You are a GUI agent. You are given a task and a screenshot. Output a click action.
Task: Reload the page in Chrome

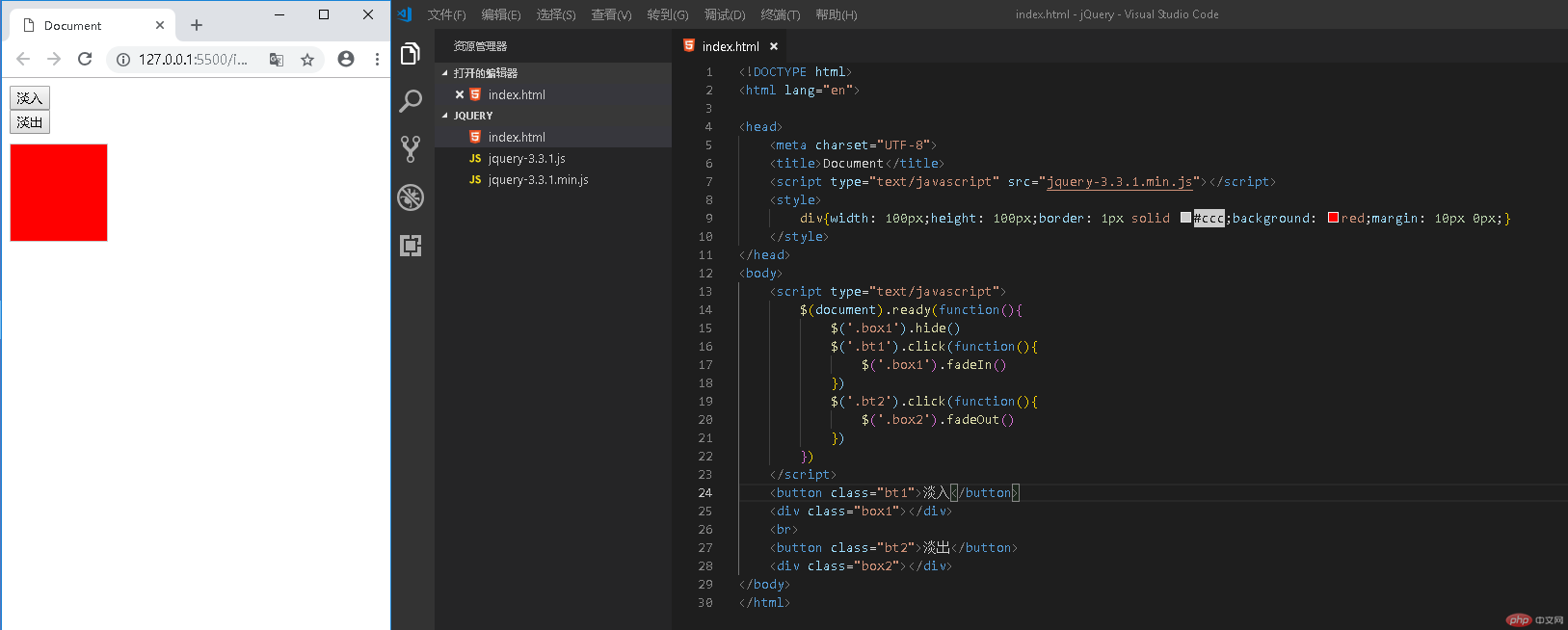[x=85, y=59]
